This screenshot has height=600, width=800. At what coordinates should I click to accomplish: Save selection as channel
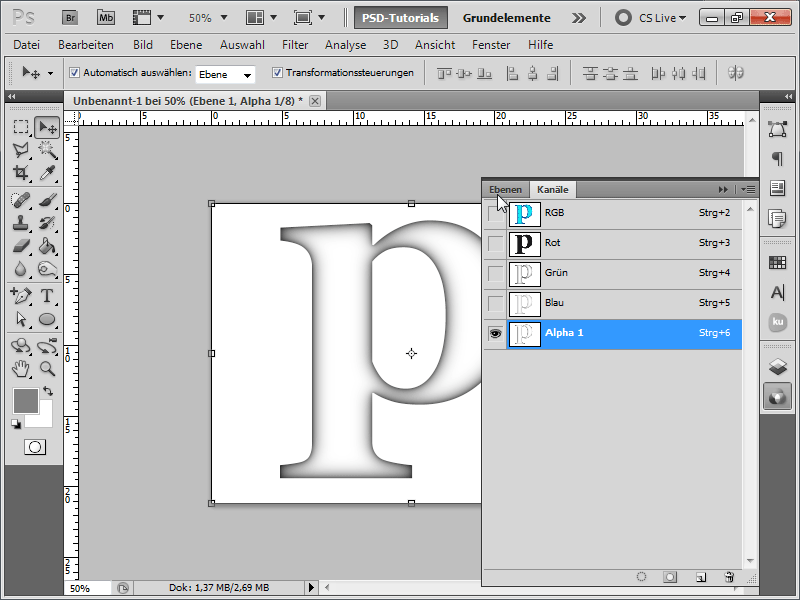[670, 577]
